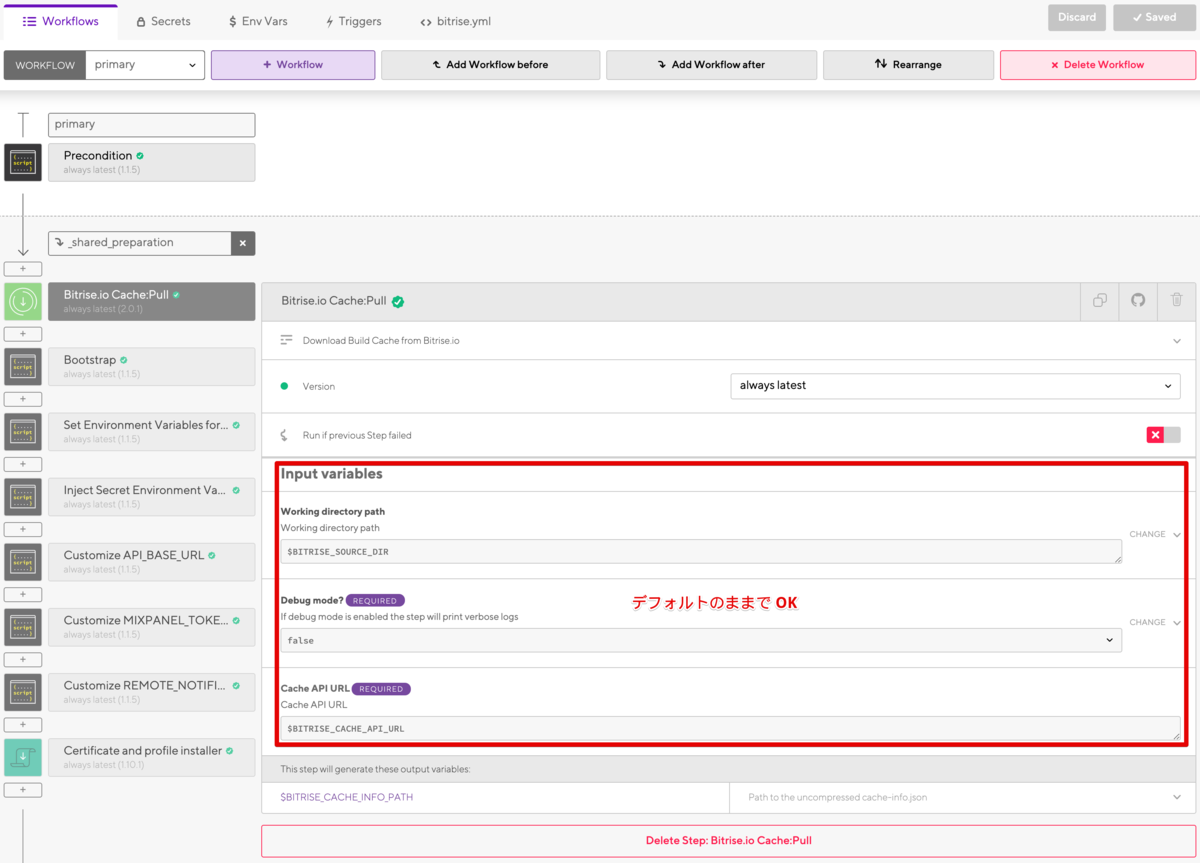This screenshot has width=1200, height=863.
Task: Click the Discard button
Action: (x=1077, y=17)
